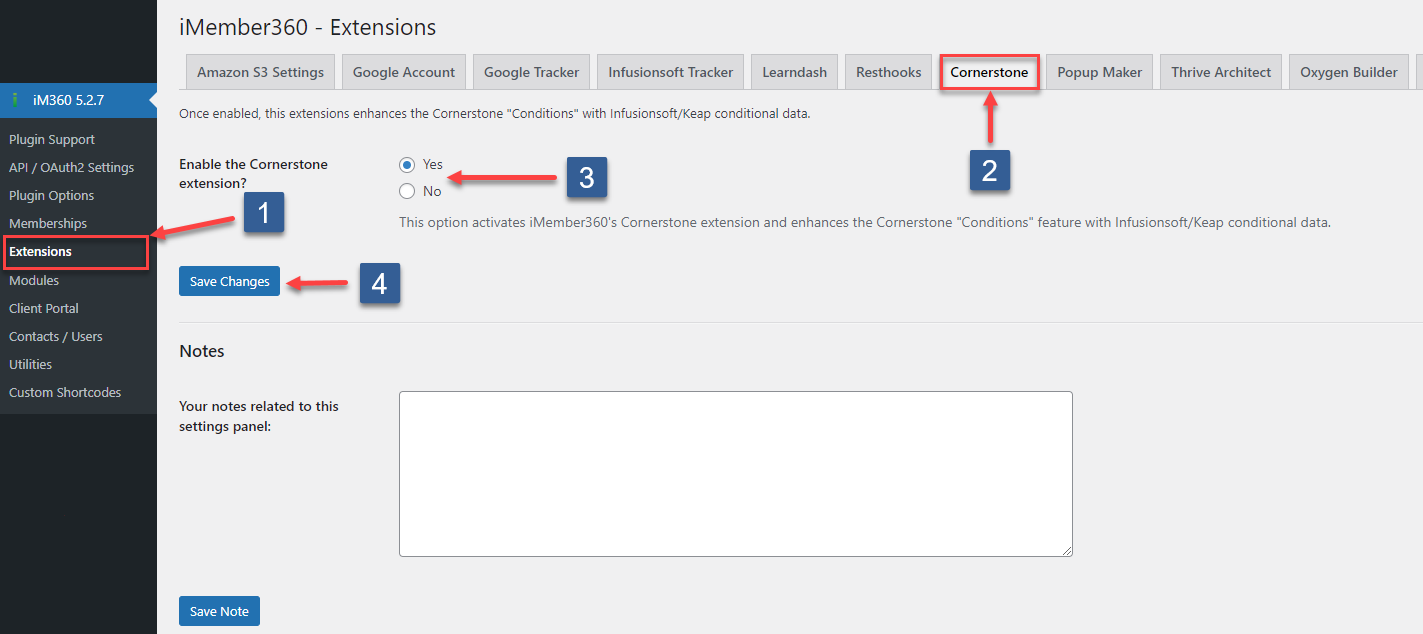Screen dimensions: 1423x634
Task: Open the Google Account tab
Action: coord(403,71)
